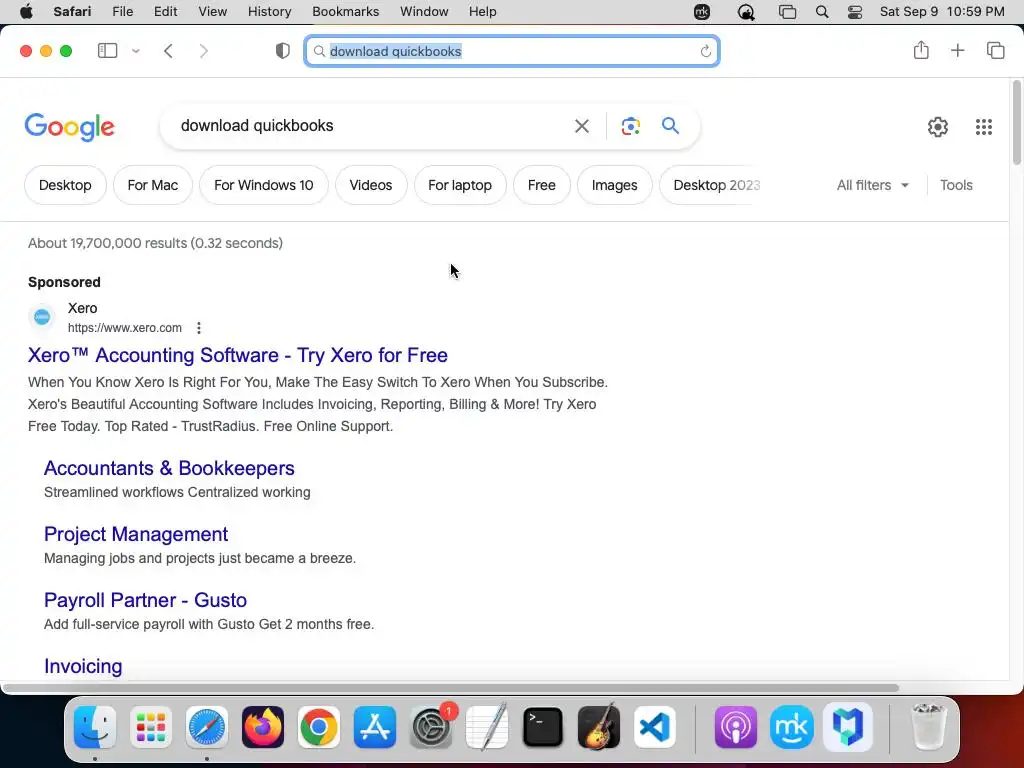The height and width of the screenshot is (768, 1024).
Task: Open the File menu
Action: (x=122, y=12)
